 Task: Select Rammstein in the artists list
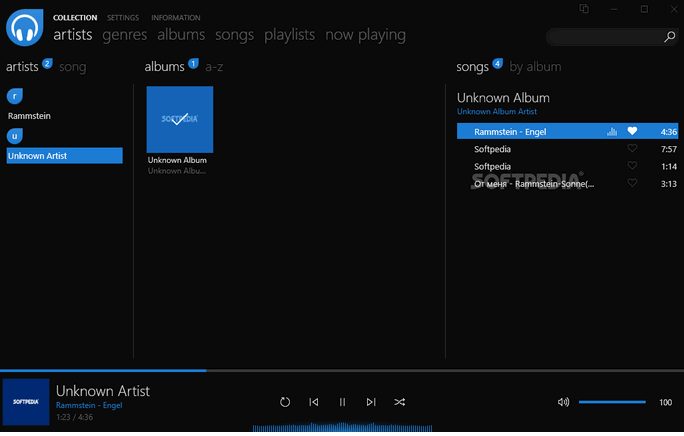click(x=29, y=116)
